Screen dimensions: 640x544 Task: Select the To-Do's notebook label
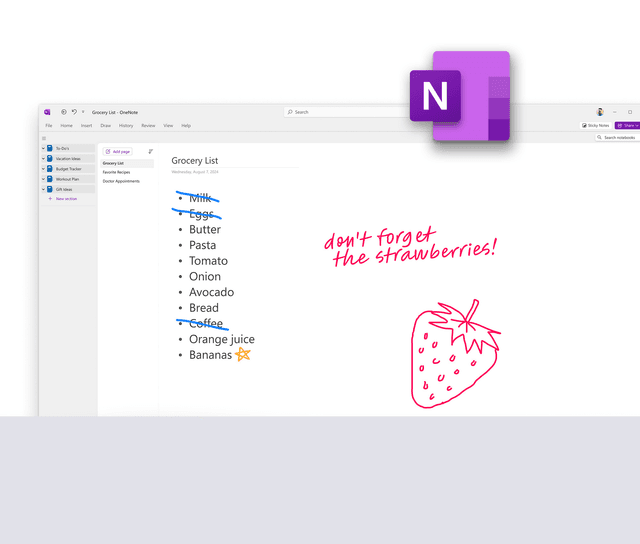(x=62, y=149)
